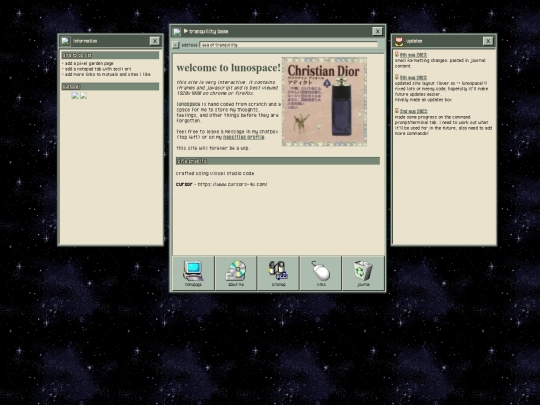Screen dimensions: 540x405
Task: Click the tranquility base window title icon
Action: (177, 32)
